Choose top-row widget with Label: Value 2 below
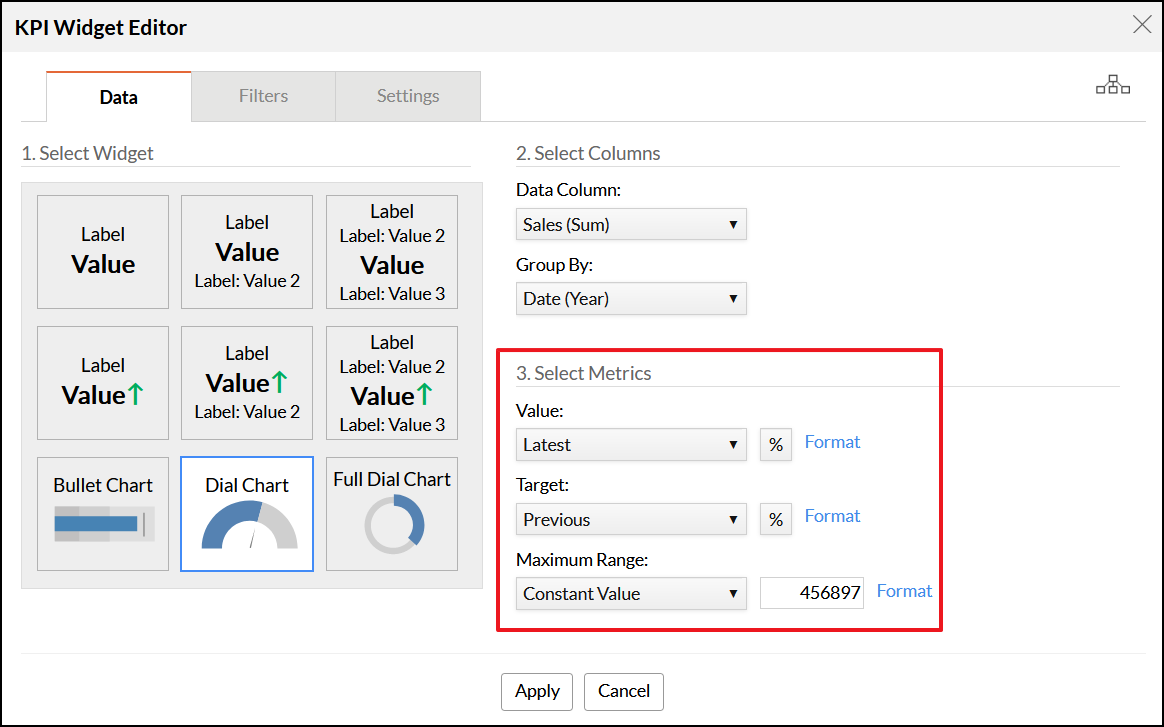Image resolution: width=1164 pixels, height=727 pixels. 247,252
